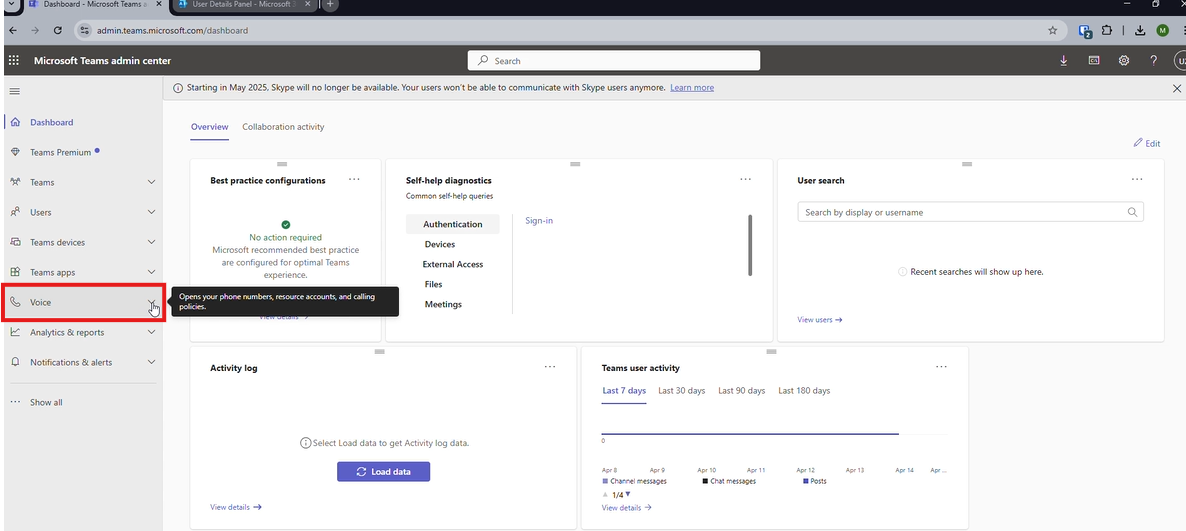Viewport: 1186px width, 531px height.
Task: Reload the page in the browser
Action: (57, 30)
